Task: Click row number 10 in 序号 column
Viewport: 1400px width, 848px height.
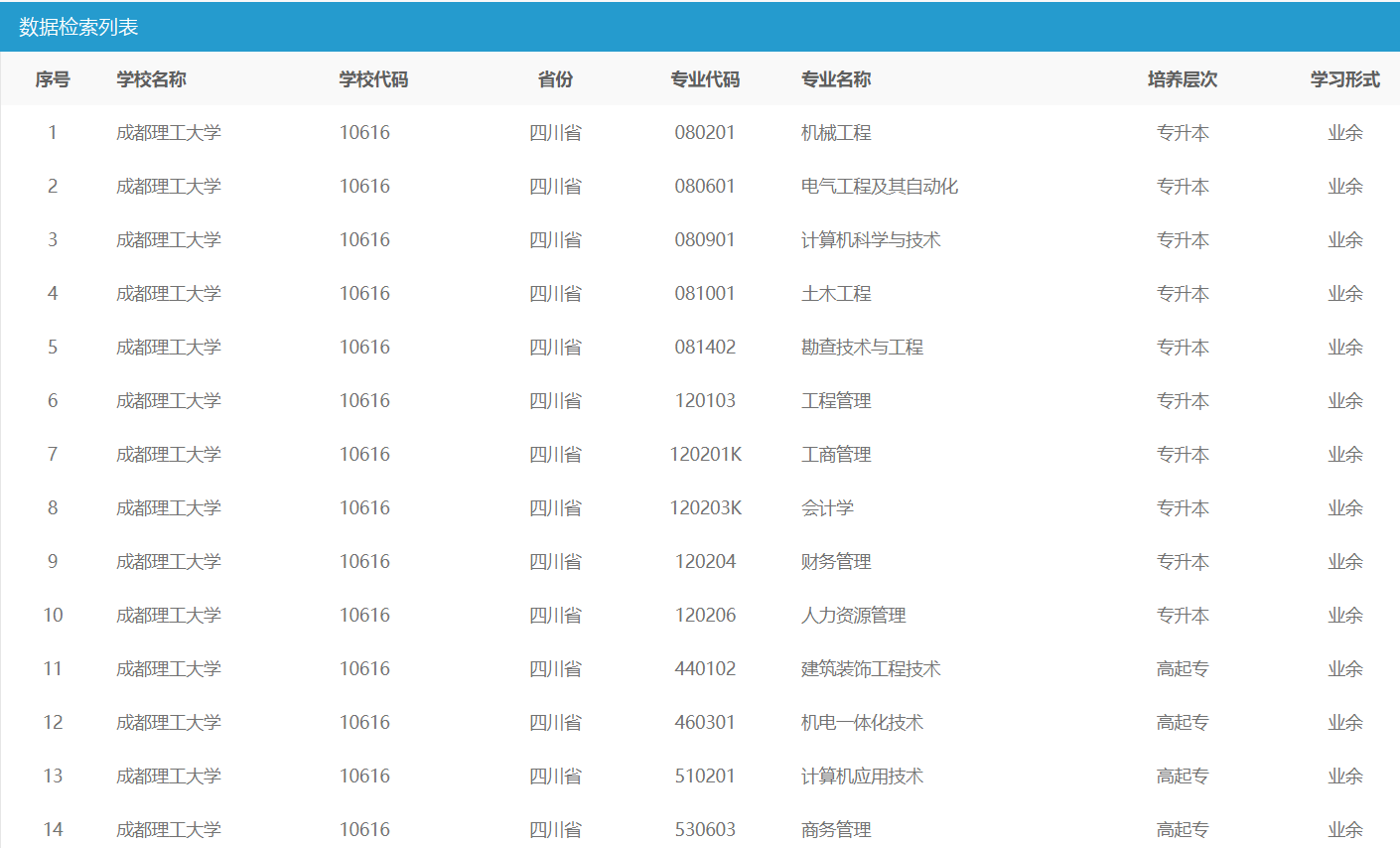Action: coord(53,616)
